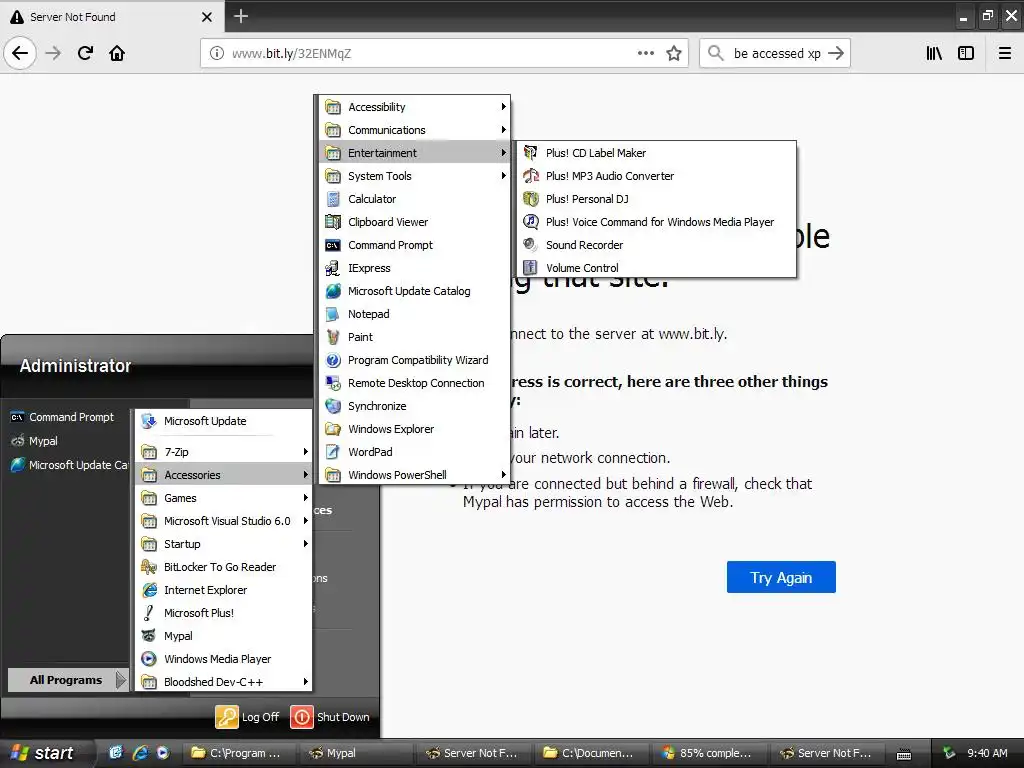Open the hamburger application menu

click(1005, 53)
